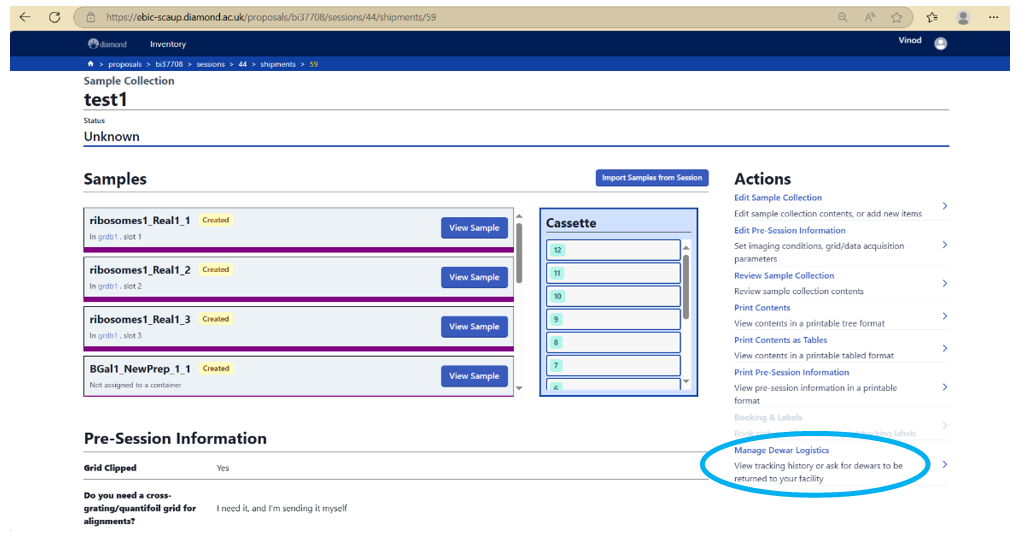Click the test1 collection title

105,100
